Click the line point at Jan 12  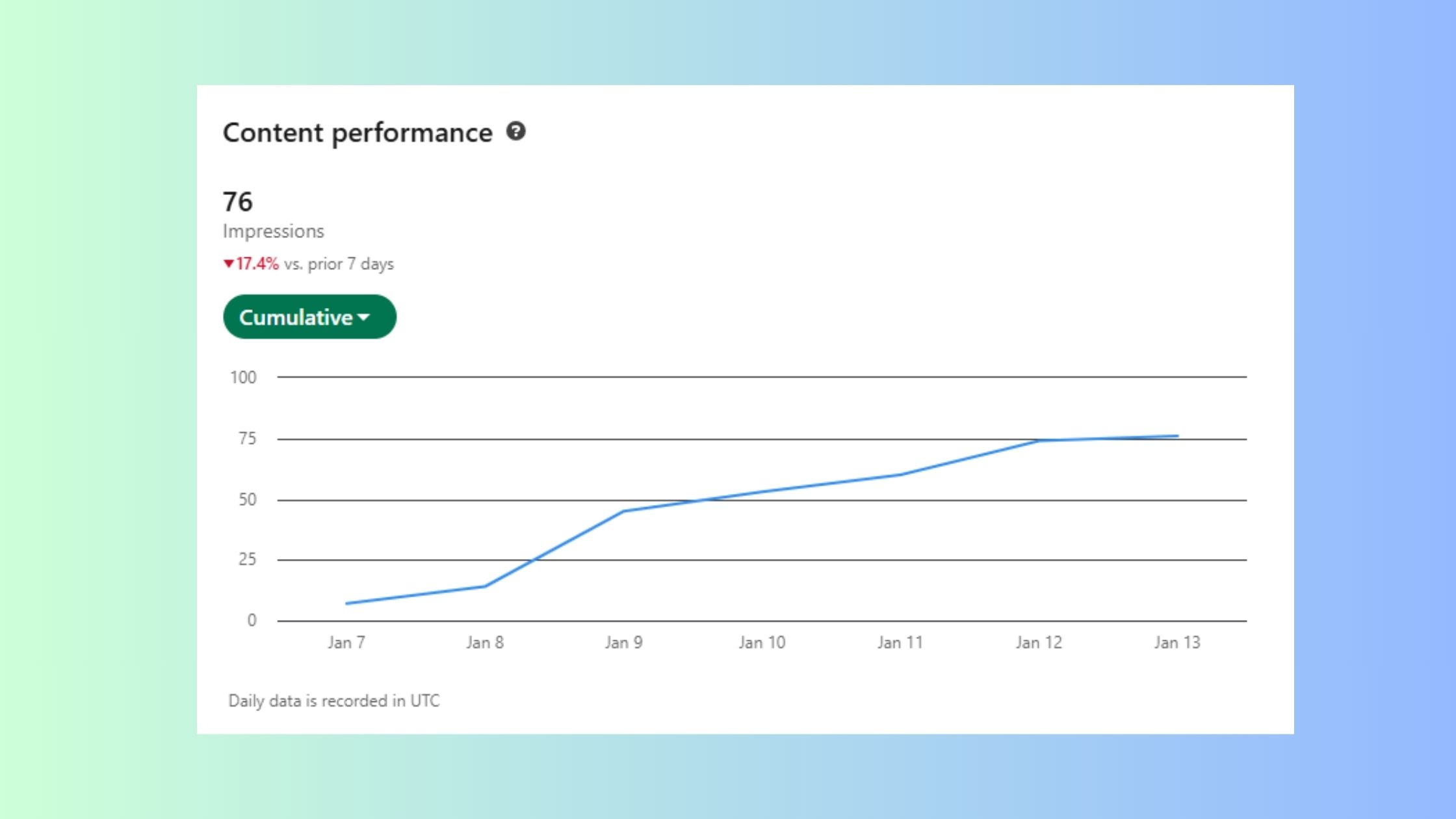[1039, 441]
